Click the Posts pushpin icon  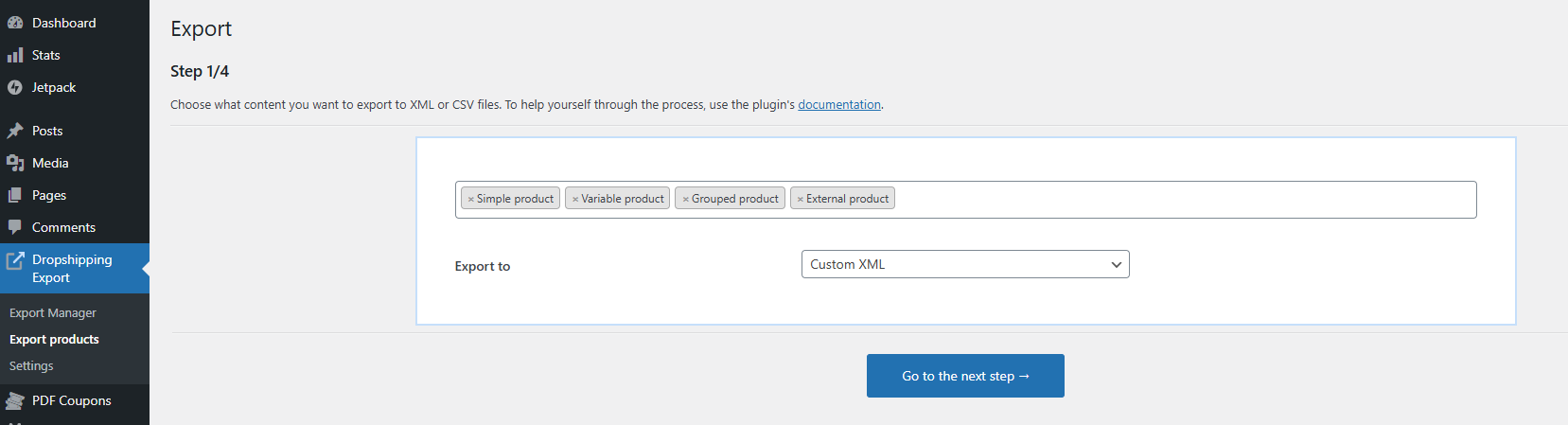pyautogui.click(x=15, y=131)
